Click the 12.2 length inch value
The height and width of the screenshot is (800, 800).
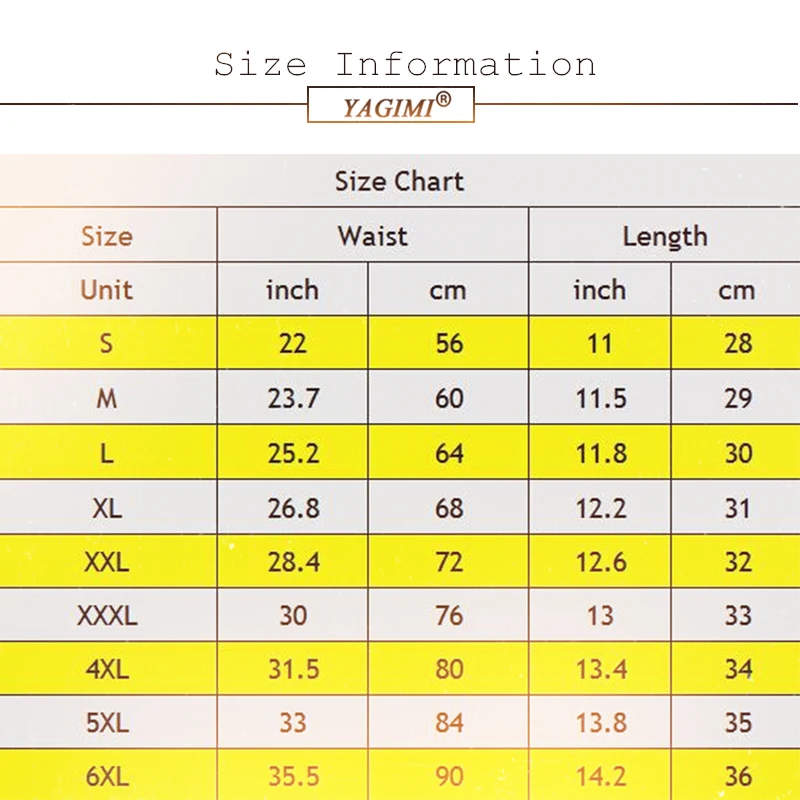click(x=600, y=507)
